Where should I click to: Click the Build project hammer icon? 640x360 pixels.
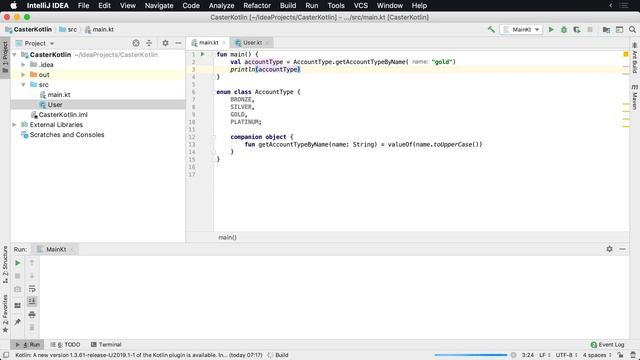coord(491,29)
